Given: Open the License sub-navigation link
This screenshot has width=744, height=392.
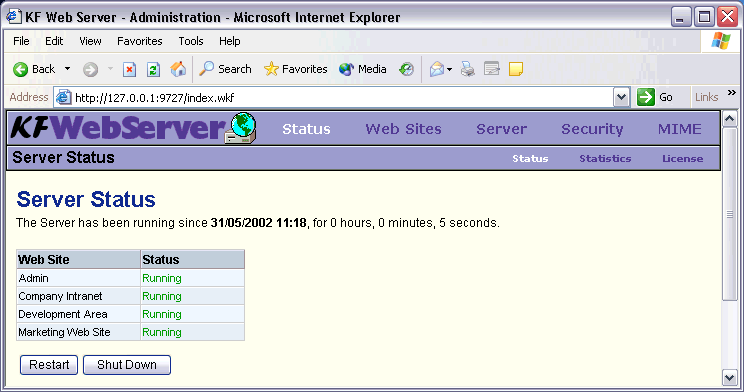Looking at the screenshot, I should pos(682,159).
